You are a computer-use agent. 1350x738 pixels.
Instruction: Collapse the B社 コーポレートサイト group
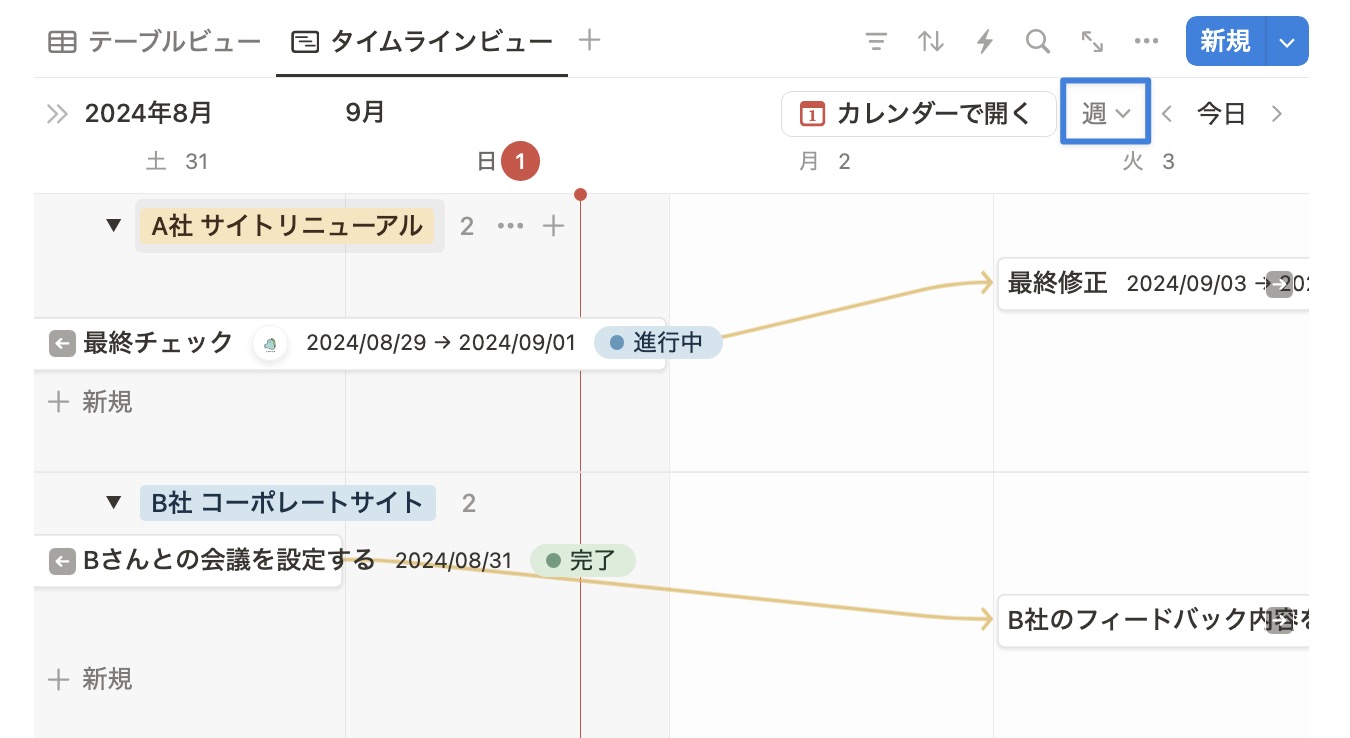pos(114,502)
